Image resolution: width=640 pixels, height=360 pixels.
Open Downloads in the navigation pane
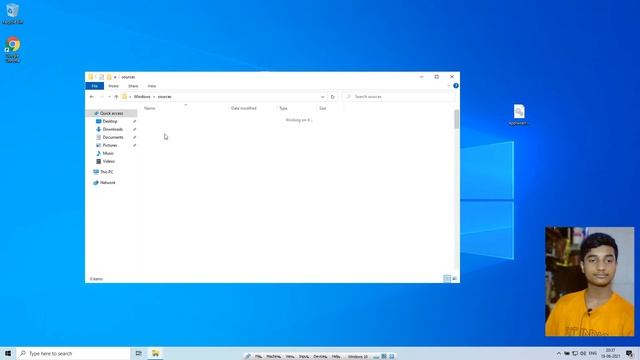coord(112,129)
